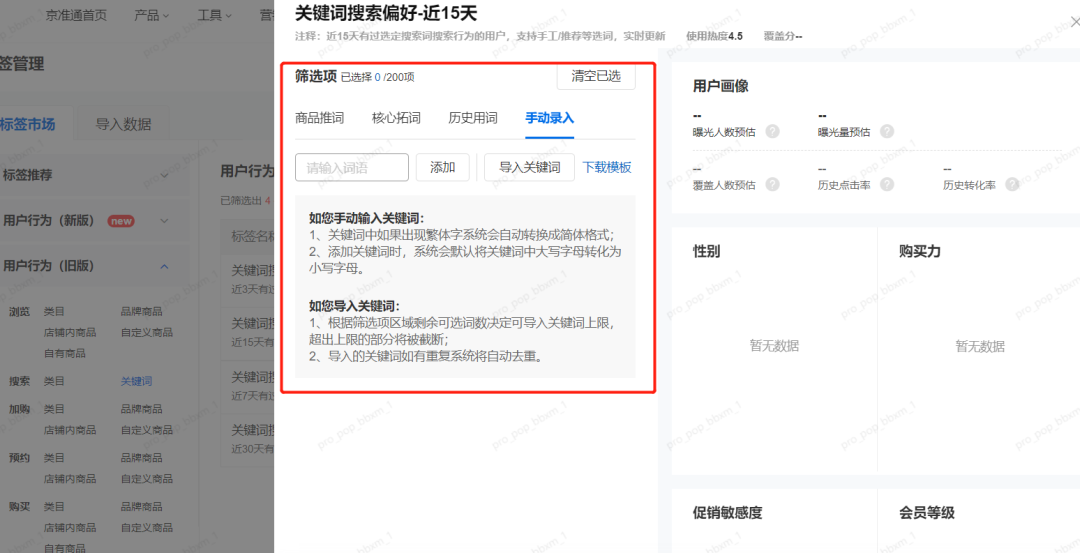Select 品牌商品 in the 加购 row
This screenshot has height=553, width=1080.
pos(142,409)
